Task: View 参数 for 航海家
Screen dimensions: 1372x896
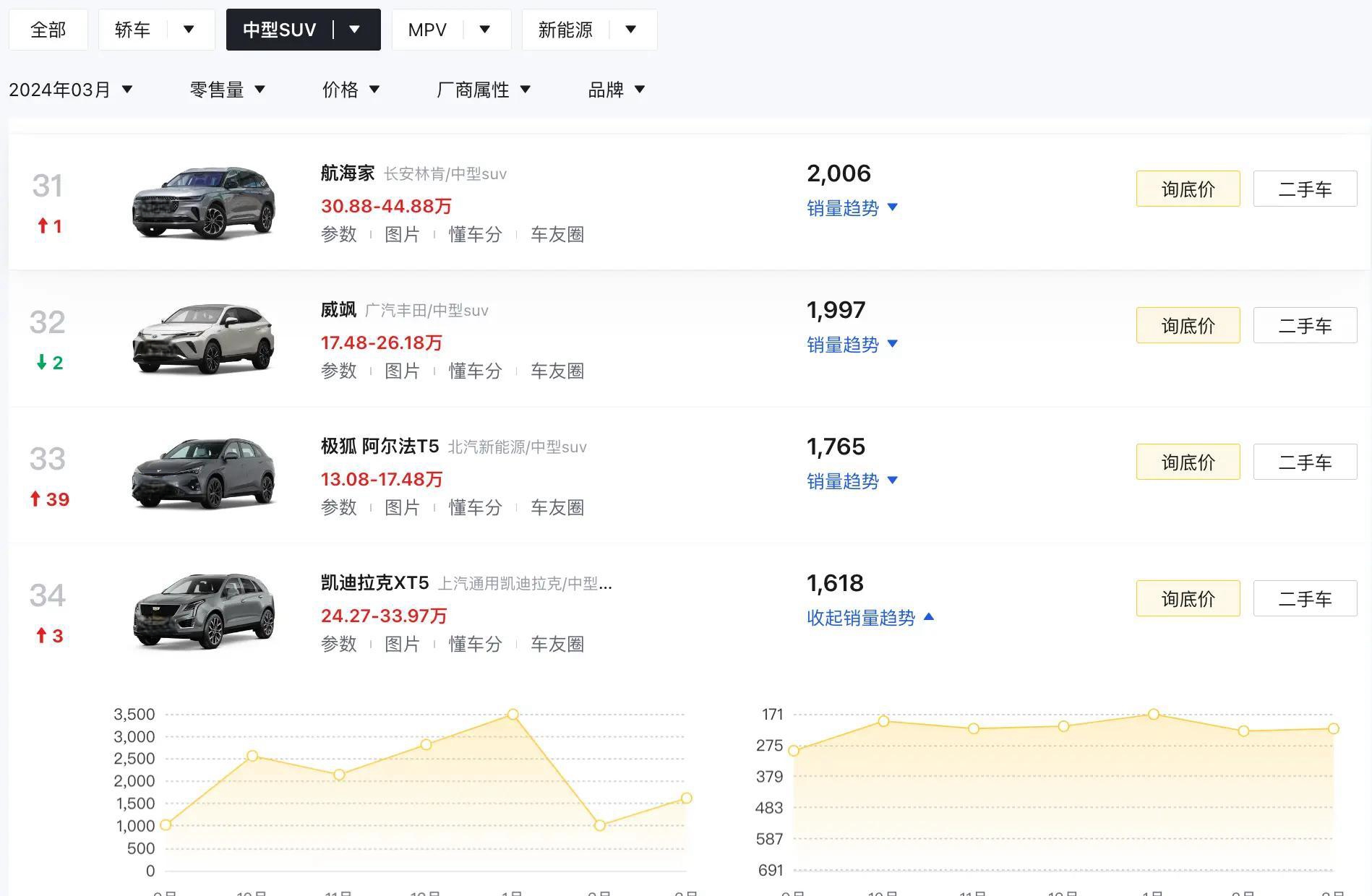Action: click(339, 234)
